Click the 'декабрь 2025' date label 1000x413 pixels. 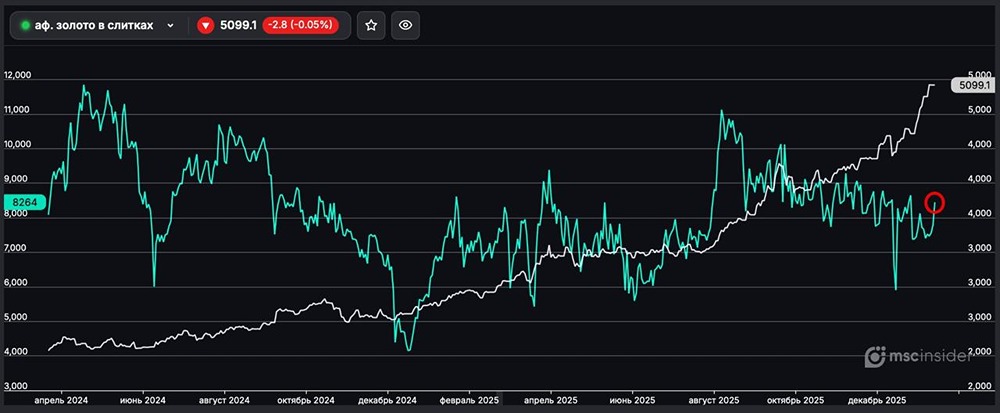pyautogui.click(x=877, y=398)
